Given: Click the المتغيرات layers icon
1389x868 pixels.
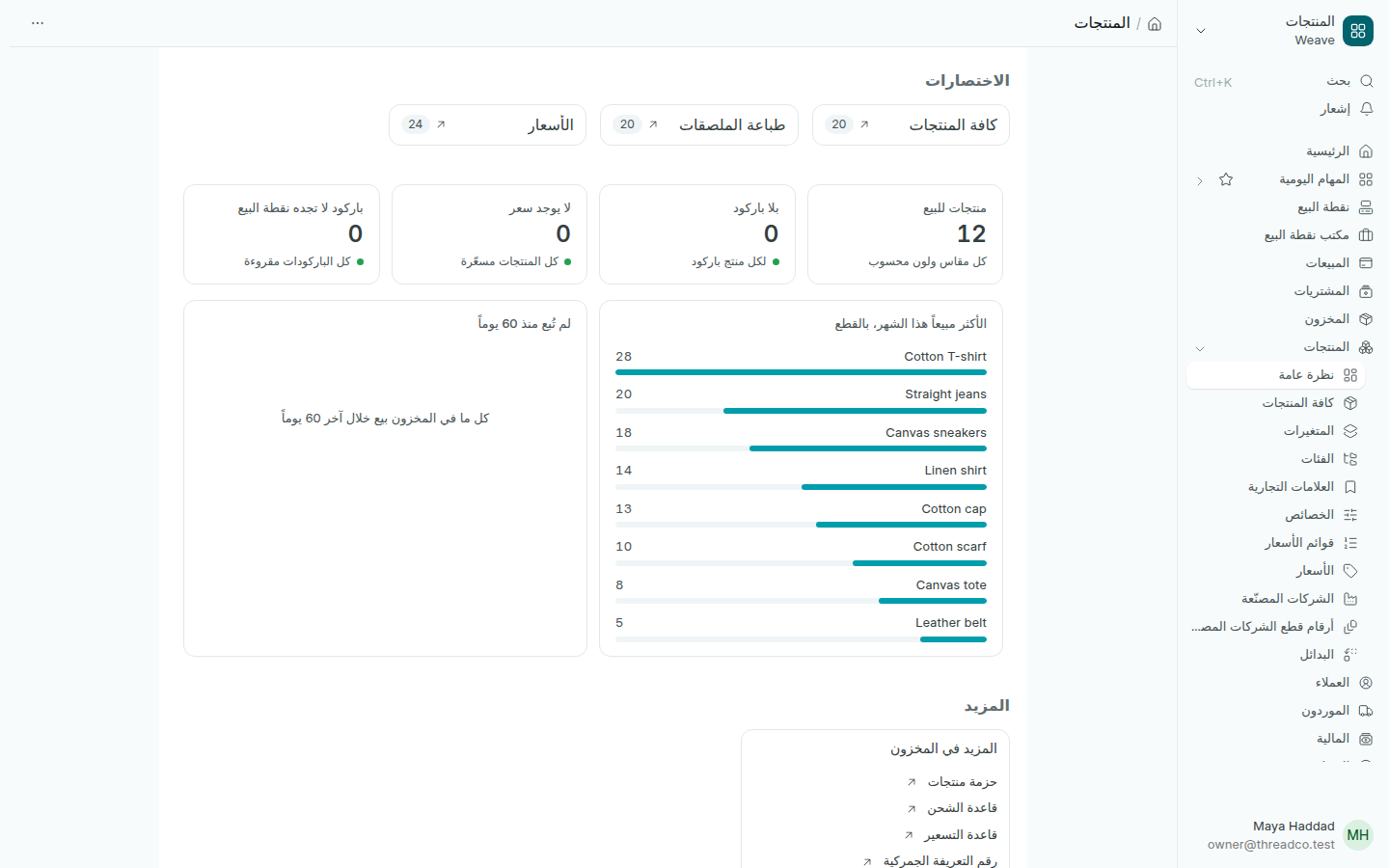Looking at the screenshot, I should [x=1350, y=431].
